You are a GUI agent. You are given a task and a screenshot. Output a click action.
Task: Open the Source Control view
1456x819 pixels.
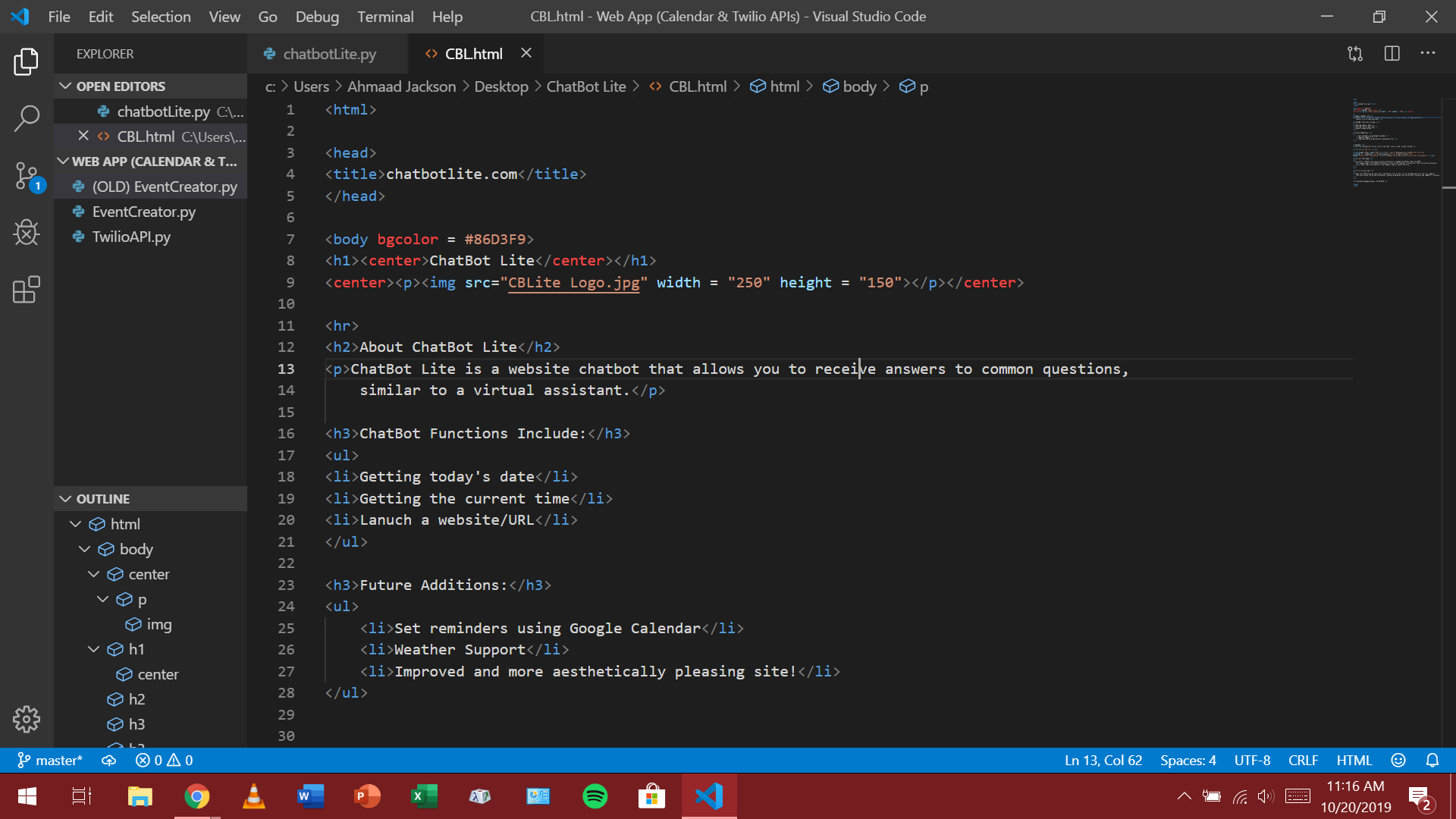[x=27, y=176]
